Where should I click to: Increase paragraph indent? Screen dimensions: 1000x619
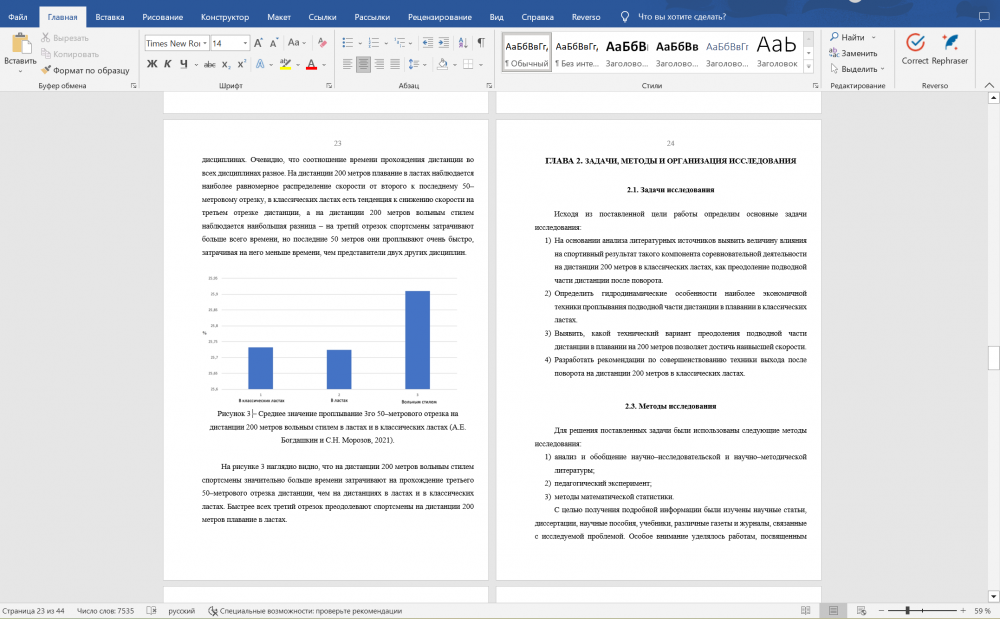443,43
